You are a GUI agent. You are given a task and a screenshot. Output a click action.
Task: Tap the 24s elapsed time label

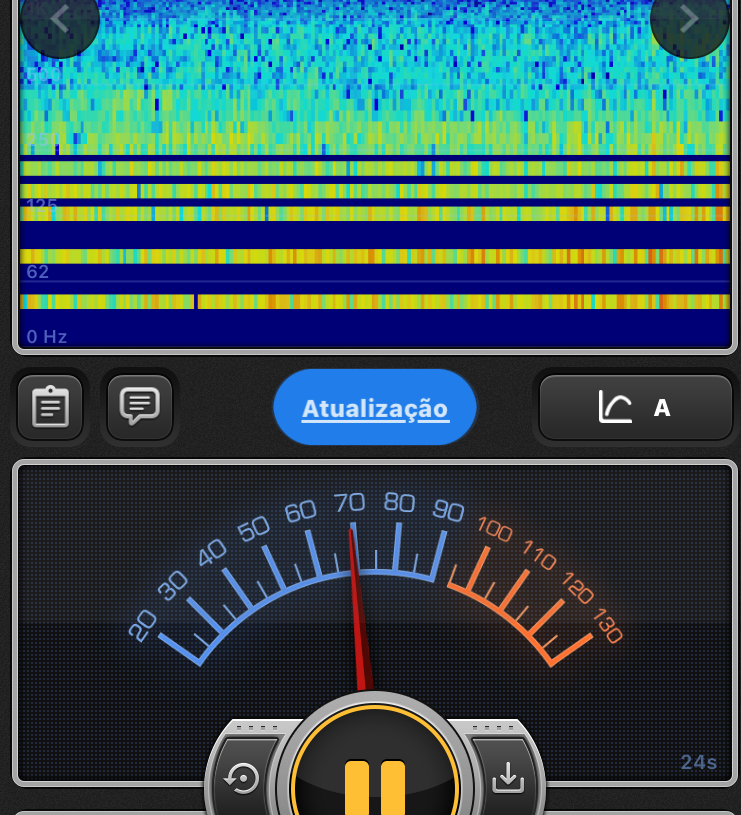pos(698,763)
